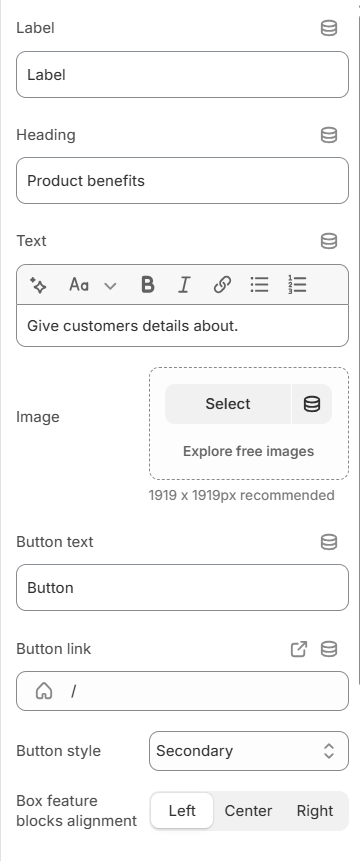360x861 pixels.
Task: Click the dynamic source icon beside Select
Action: pyautogui.click(x=312, y=404)
